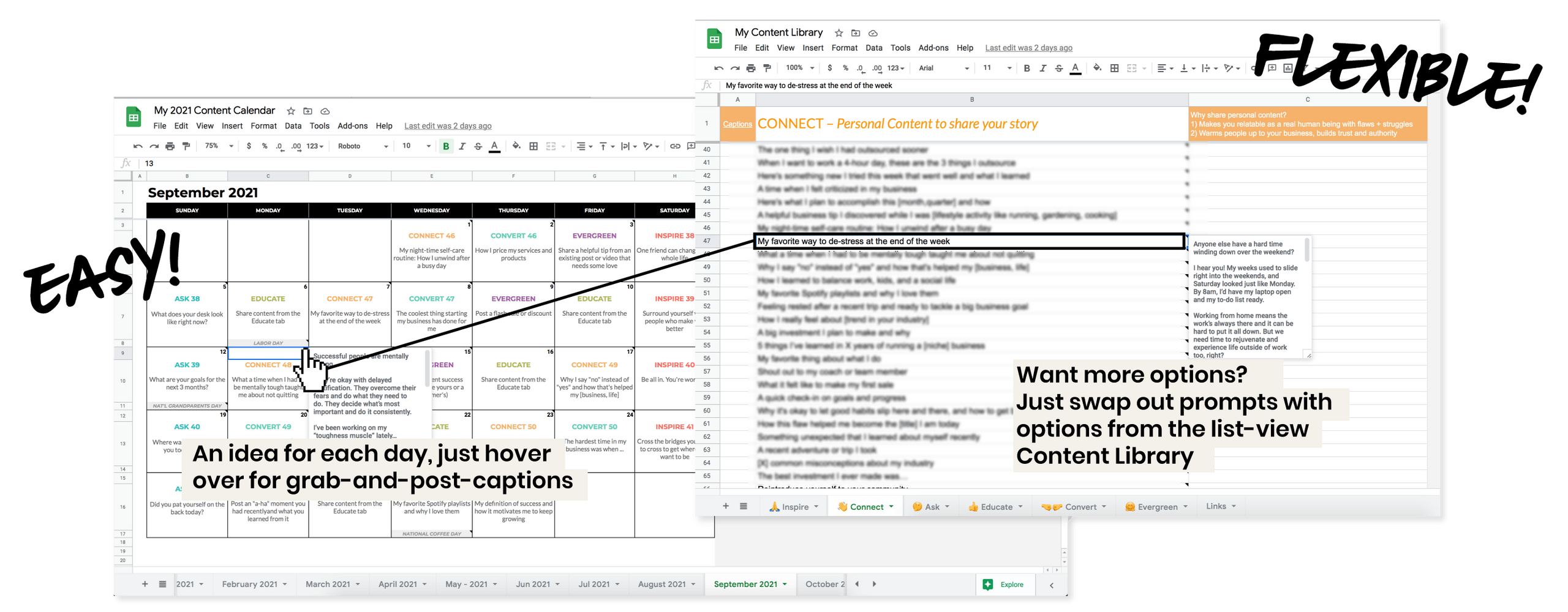The width and height of the screenshot is (1568, 612).
Task: Click Redo in the Content Library toolbar
Action: pos(735,69)
